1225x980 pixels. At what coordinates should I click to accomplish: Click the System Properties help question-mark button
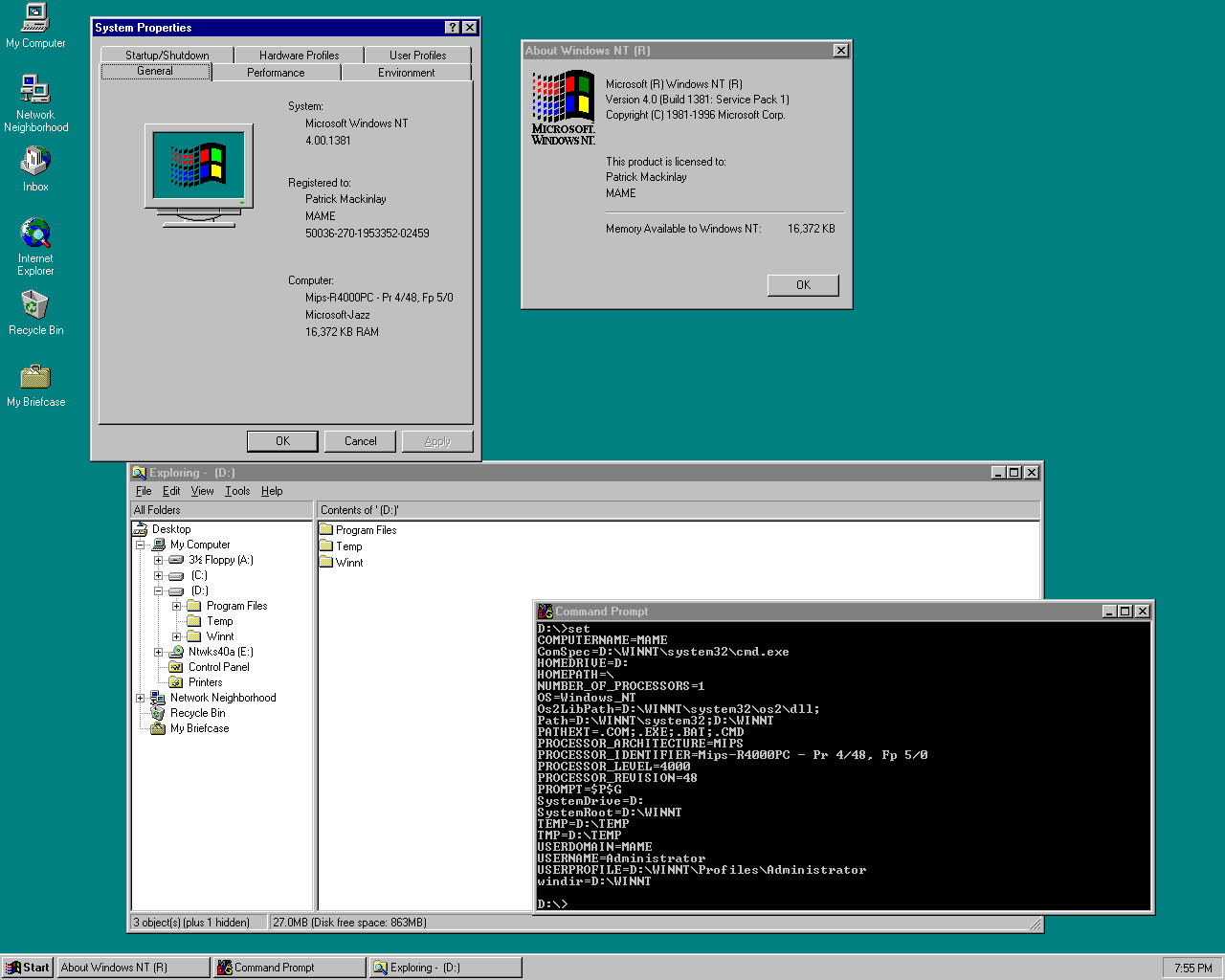453,28
